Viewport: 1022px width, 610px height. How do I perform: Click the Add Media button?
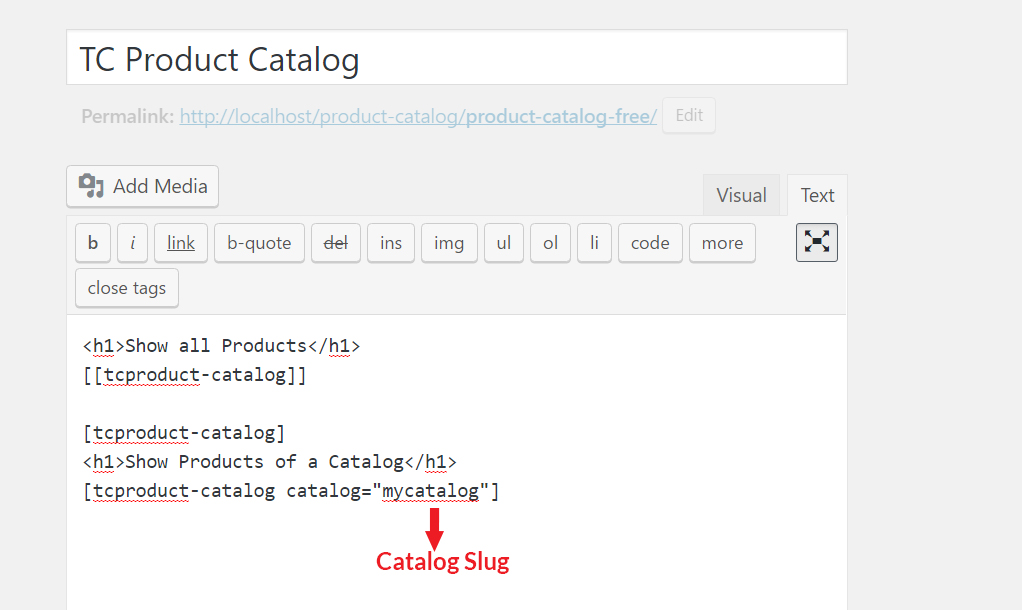[142, 186]
